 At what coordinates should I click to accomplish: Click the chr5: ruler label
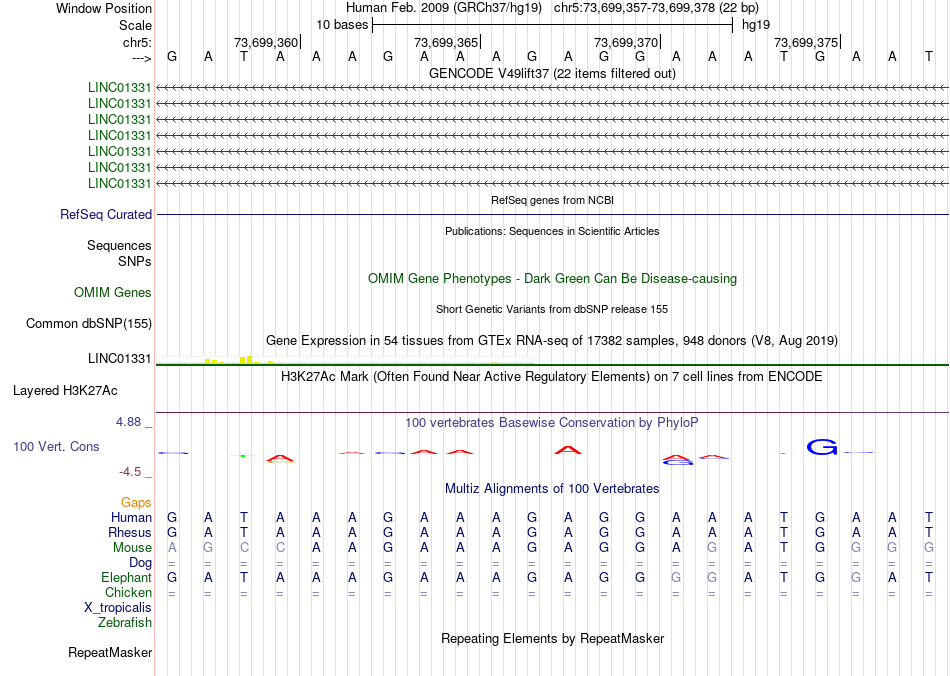click(x=137, y=42)
